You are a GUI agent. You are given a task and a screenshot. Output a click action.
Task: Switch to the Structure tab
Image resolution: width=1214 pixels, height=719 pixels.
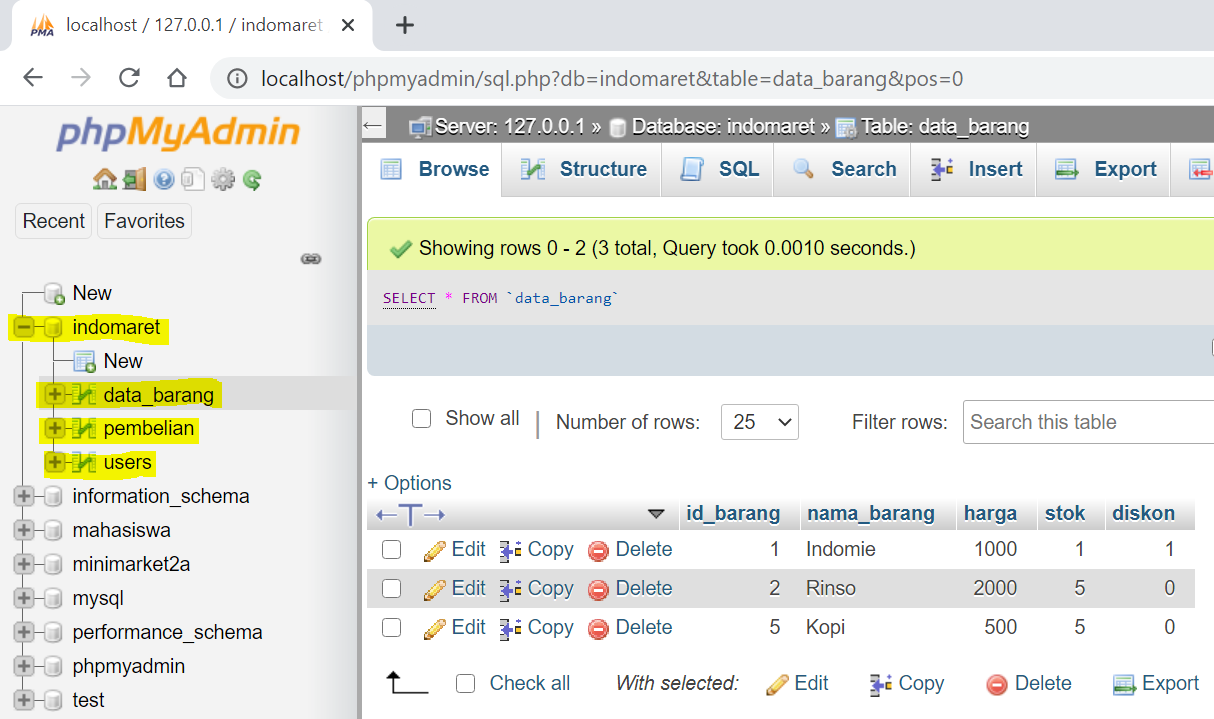(x=584, y=170)
